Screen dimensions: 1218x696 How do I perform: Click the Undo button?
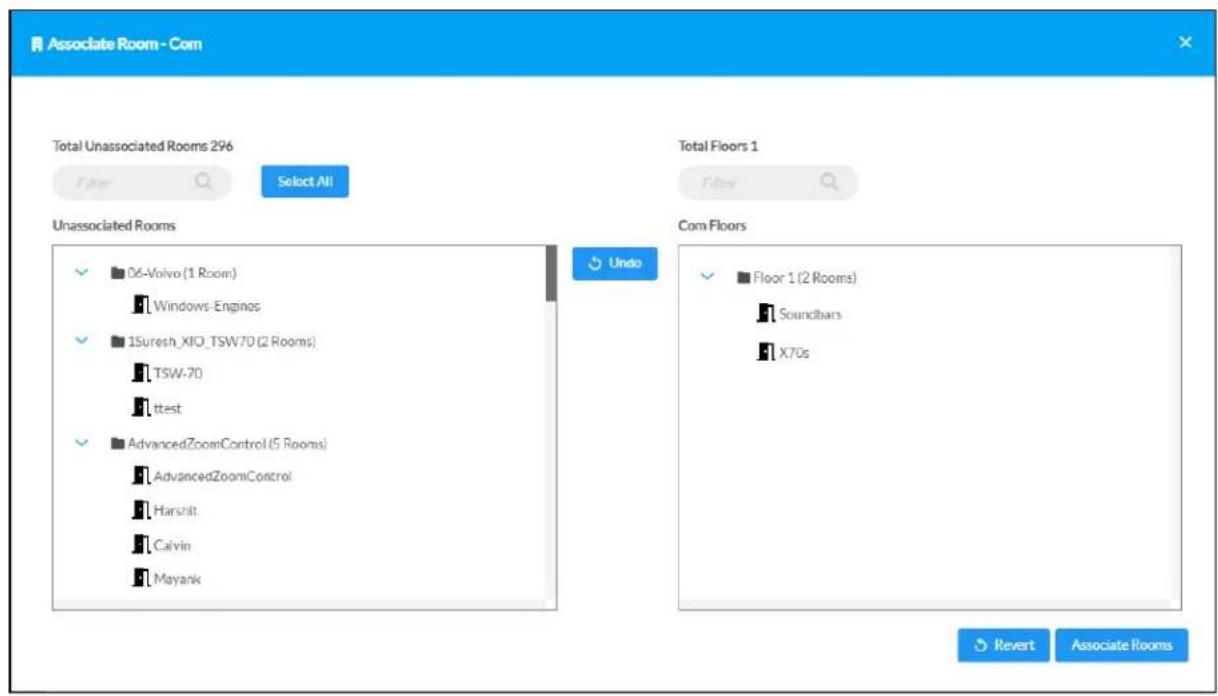pyautogui.click(x=615, y=264)
